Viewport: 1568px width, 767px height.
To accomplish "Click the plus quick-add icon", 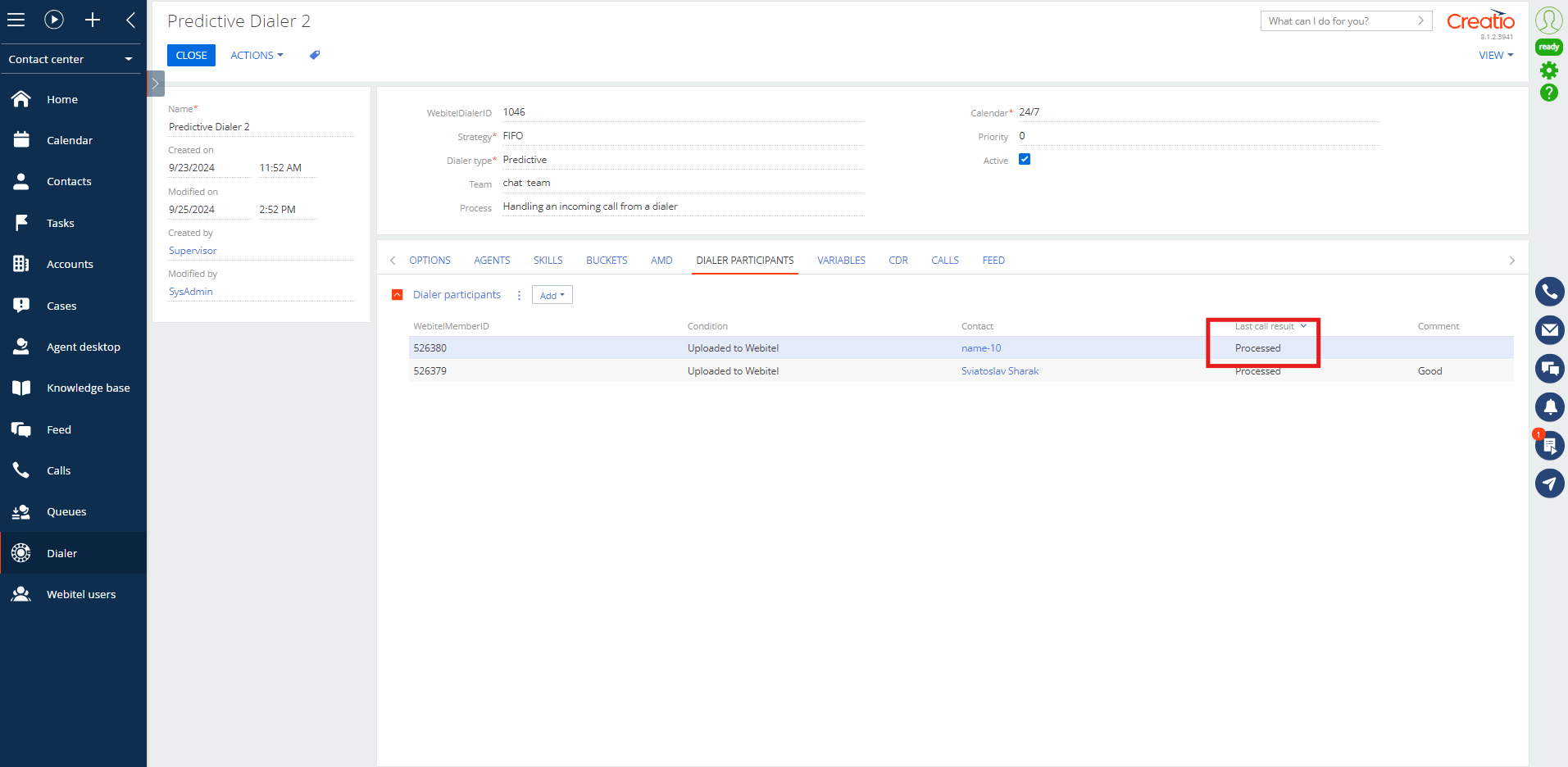I will [x=93, y=20].
